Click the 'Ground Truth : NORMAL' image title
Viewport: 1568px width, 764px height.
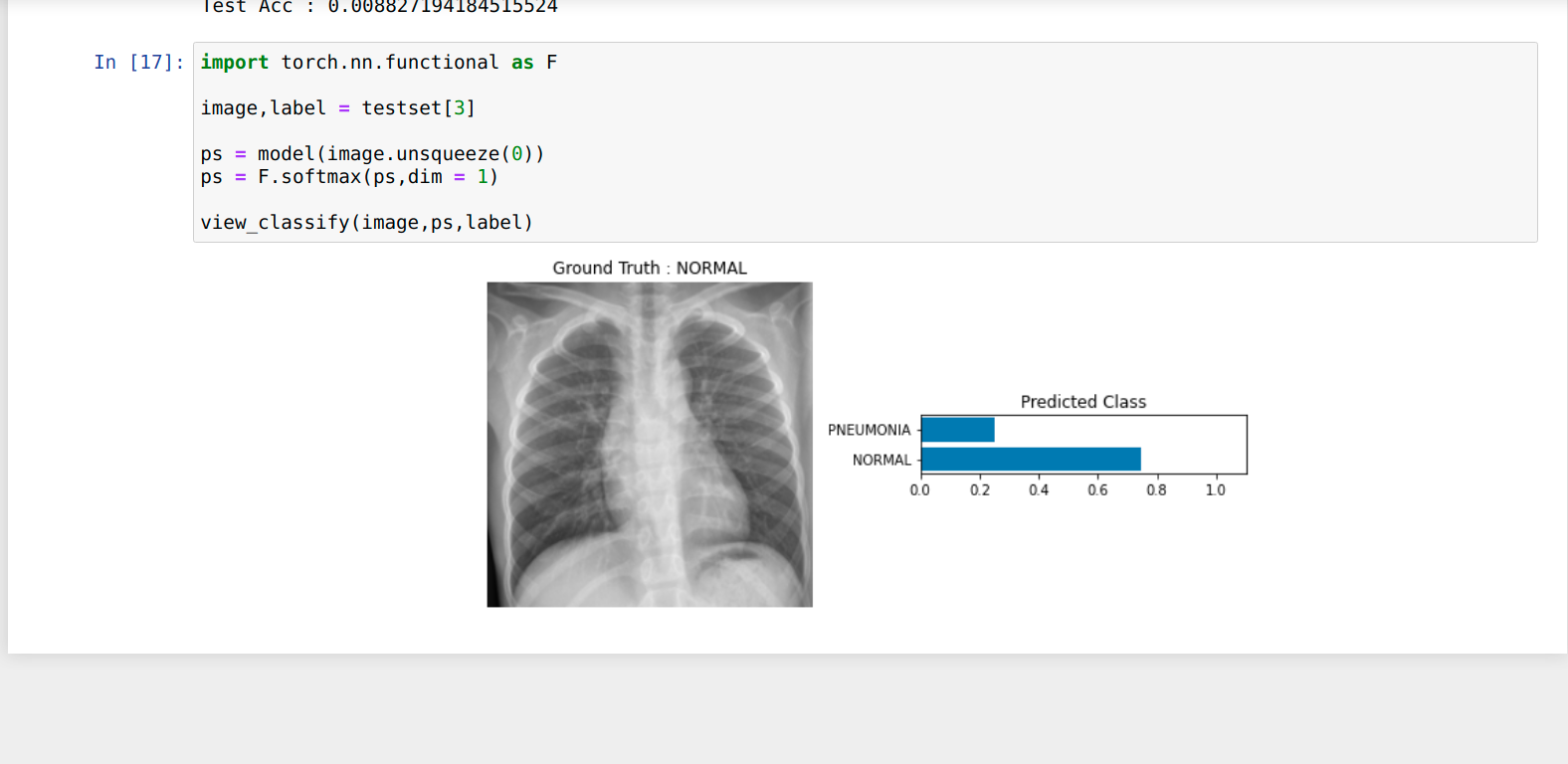tap(650, 269)
